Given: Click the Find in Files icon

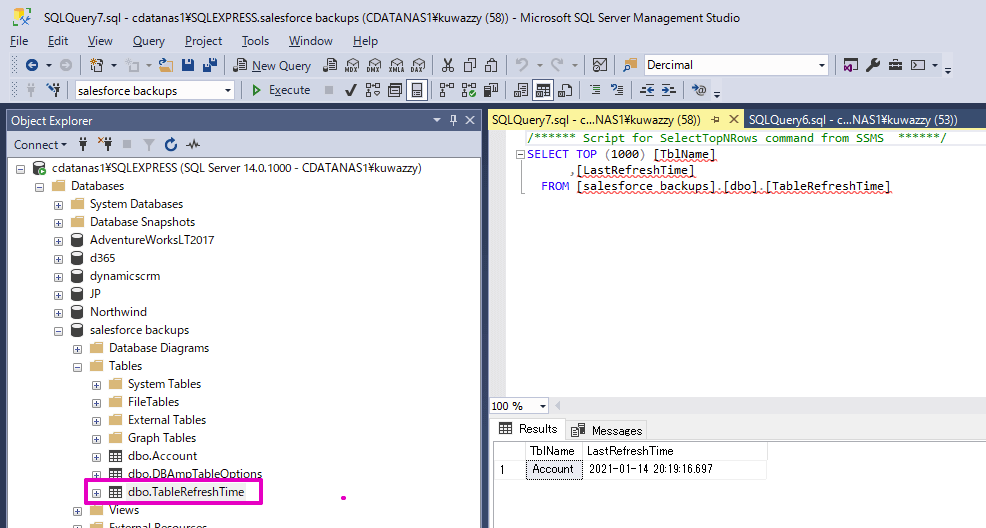Looking at the screenshot, I should click(629, 65).
